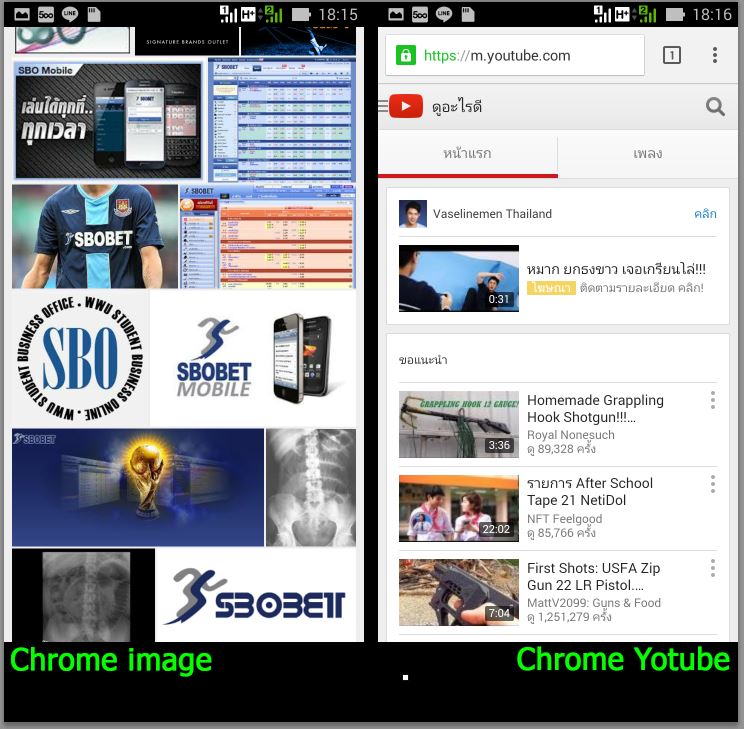Open Chrome tab switcher showing 1 tab
The height and width of the screenshot is (729, 744).
671,55
